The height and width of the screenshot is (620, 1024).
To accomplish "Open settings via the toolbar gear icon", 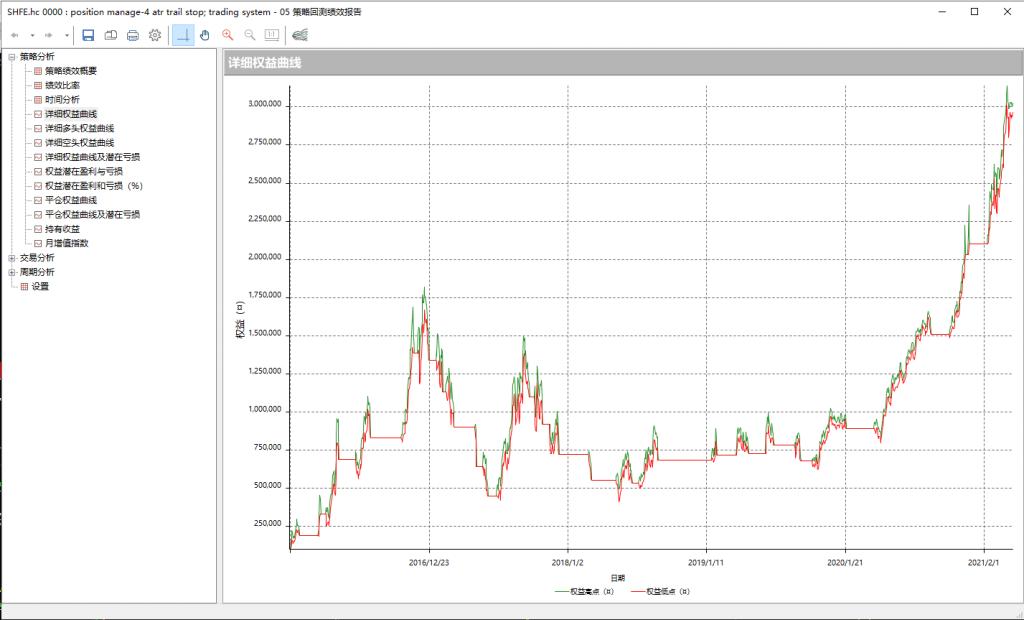I will pos(155,35).
